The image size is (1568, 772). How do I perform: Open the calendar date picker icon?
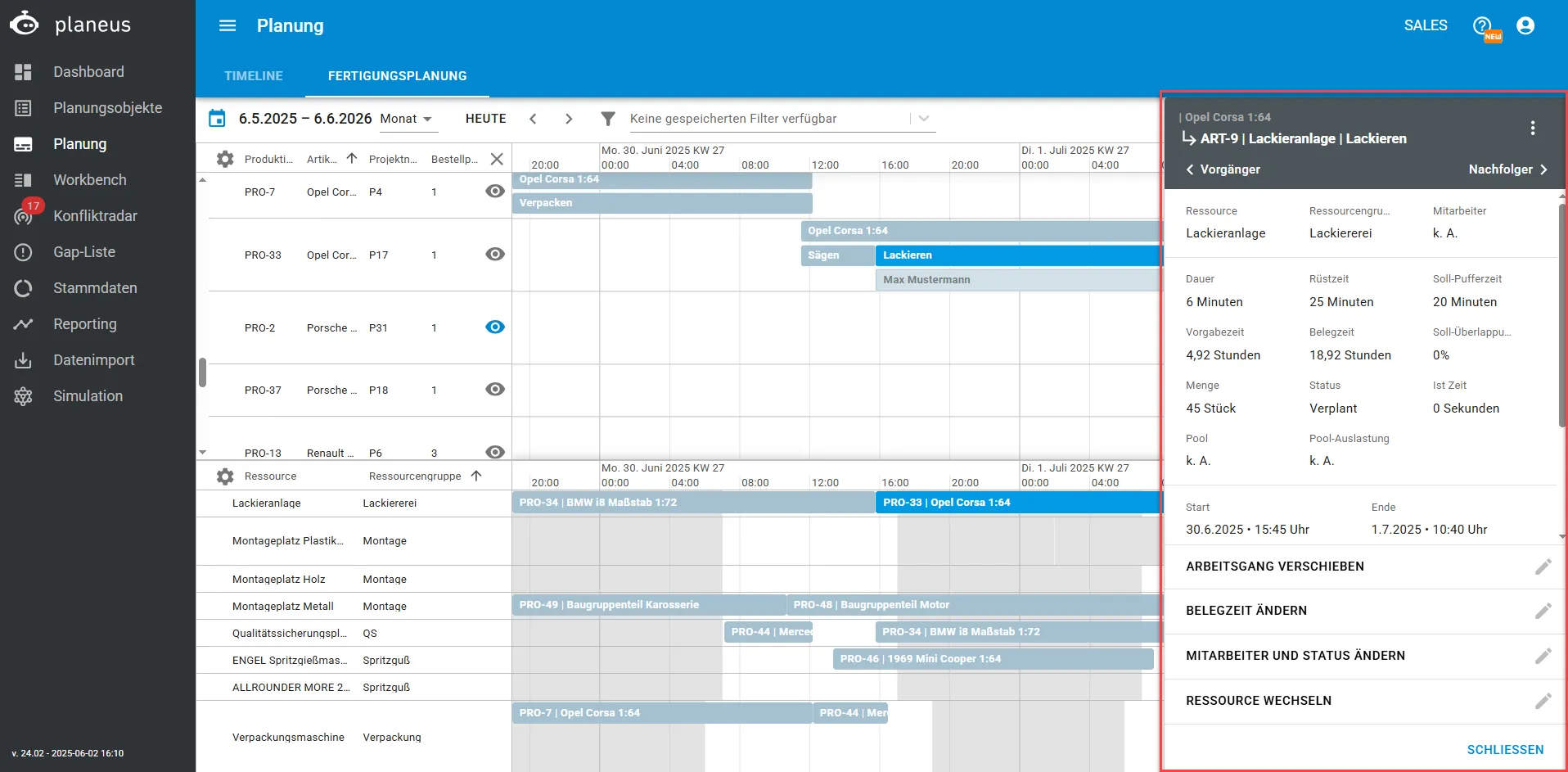pyautogui.click(x=217, y=119)
